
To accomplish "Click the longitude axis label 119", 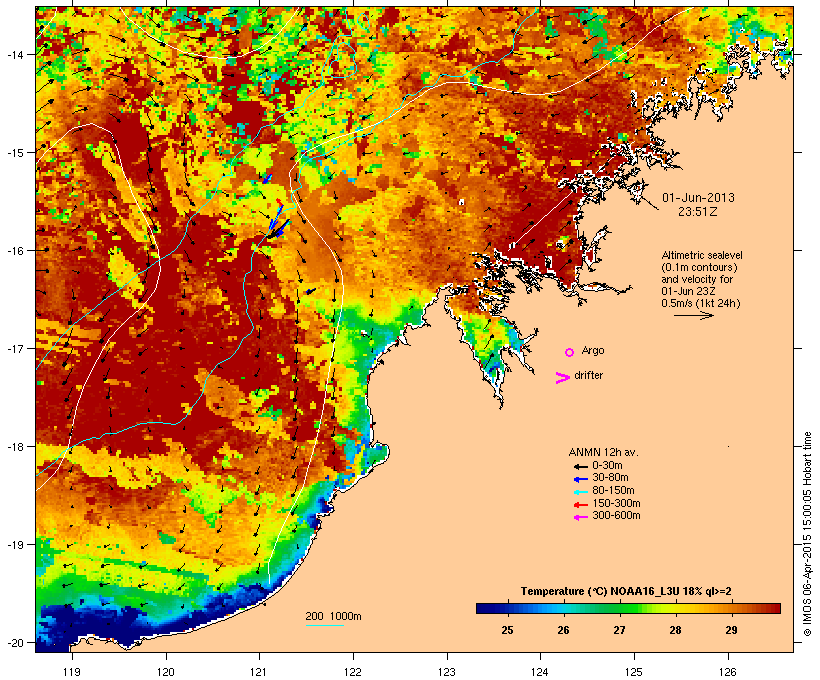I will pos(72,672).
